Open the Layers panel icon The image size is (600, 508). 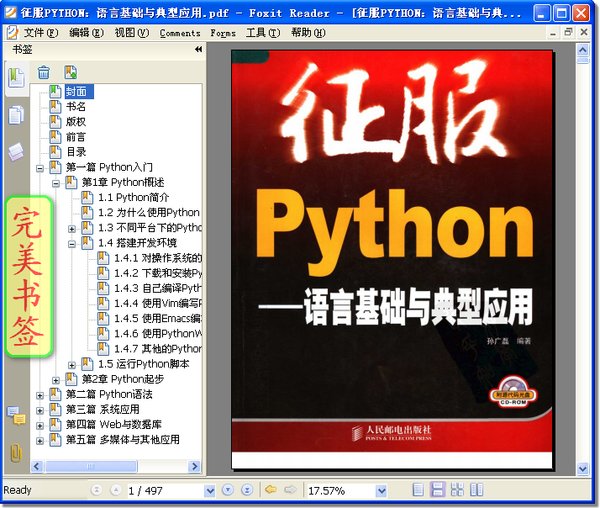coord(16,152)
